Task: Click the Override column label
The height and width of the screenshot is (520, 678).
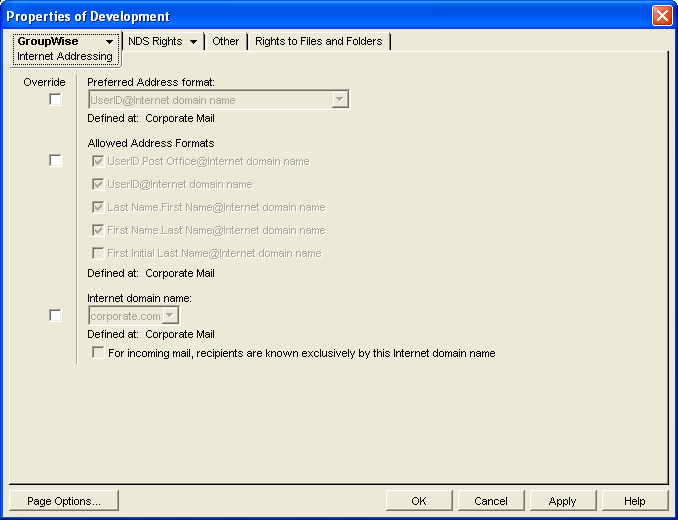Action: click(45, 82)
